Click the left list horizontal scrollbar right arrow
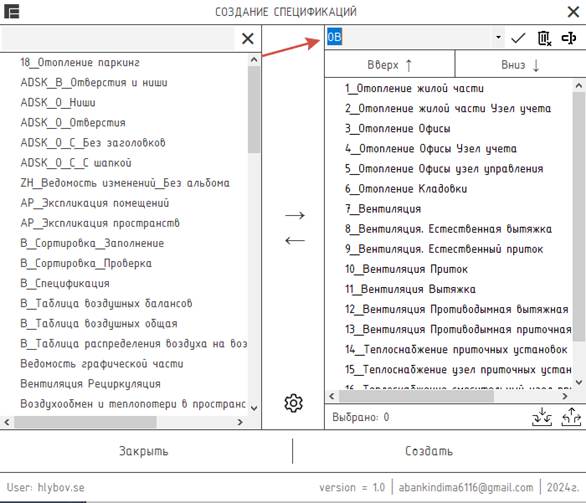The image size is (586, 503). click(240, 422)
